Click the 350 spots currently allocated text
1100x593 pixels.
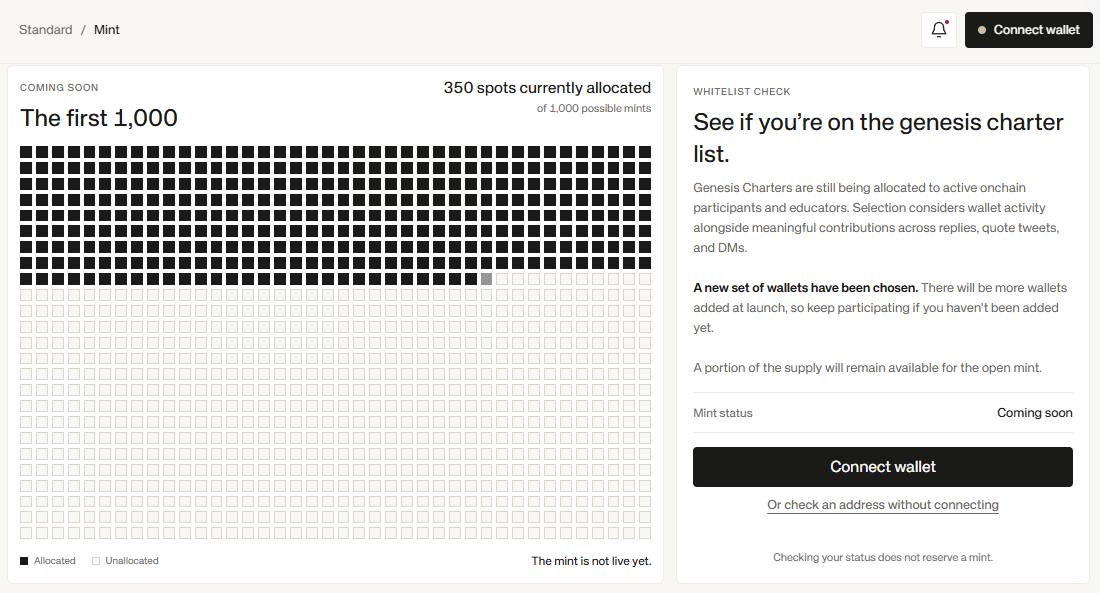click(x=547, y=88)
